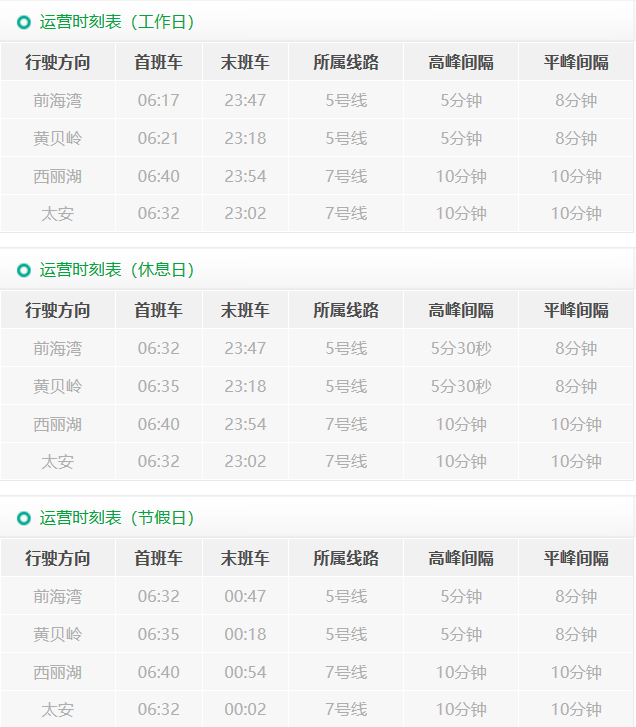Click the 行驶方向 header in the 工作日 table
The height and width of the screenshot is (727, 636).
[x=58, y=62]
